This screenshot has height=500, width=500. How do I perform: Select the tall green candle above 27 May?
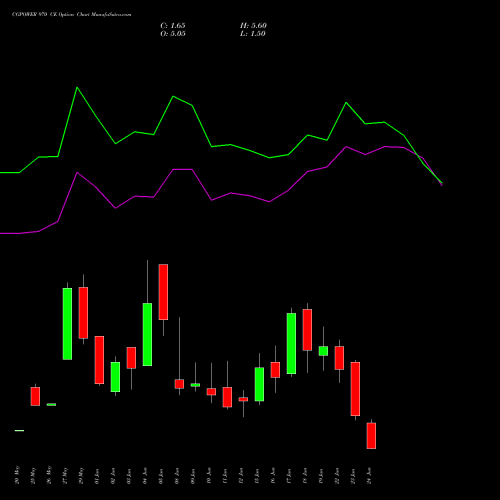[x=67, y=324]
